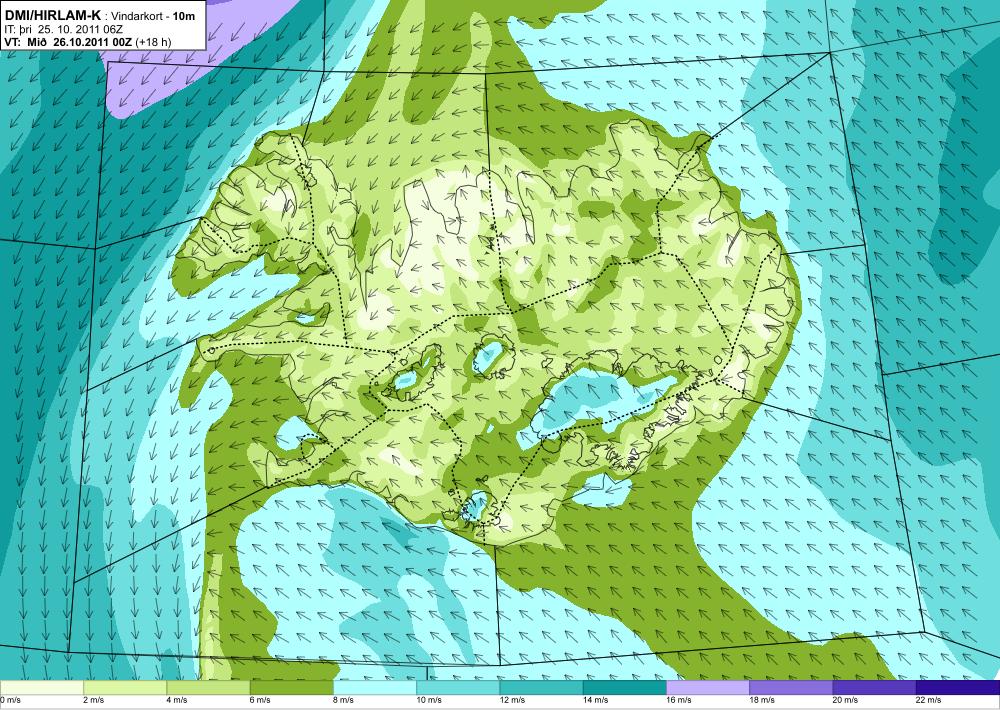Pick the dark violet 20–22 m/s legend swatch
This screenshot has height=710, width=1000.
point(874,688)
